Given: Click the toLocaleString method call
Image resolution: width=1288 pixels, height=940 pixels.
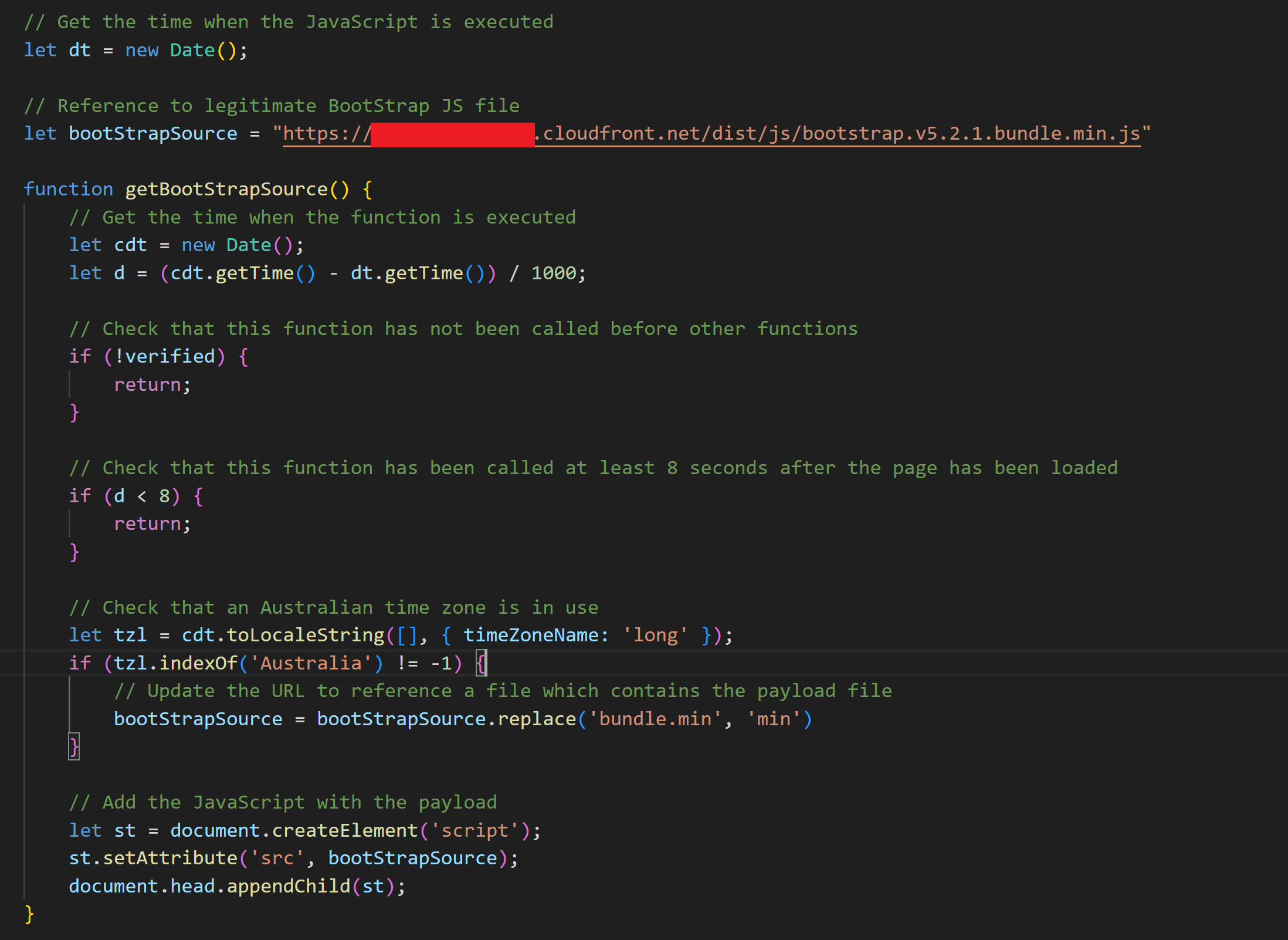Looking at the screenshot, I should pyautogui.click(x=306, y=635).
